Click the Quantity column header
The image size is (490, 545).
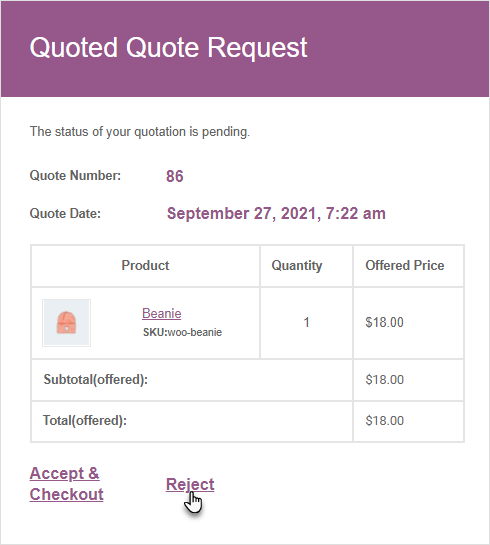pyautogui.click(x=297, y=266)
